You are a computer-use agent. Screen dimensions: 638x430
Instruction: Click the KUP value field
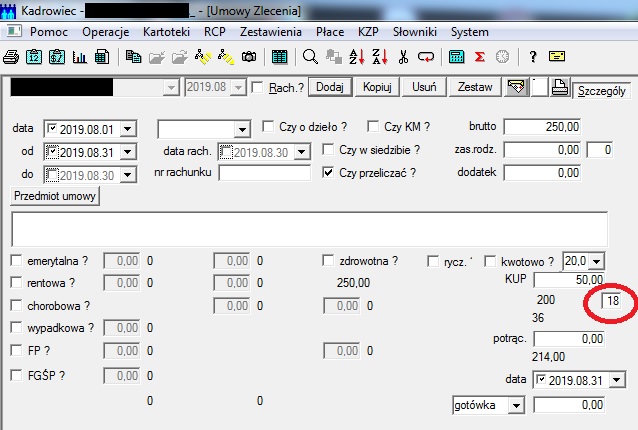(x=569, y=280)
